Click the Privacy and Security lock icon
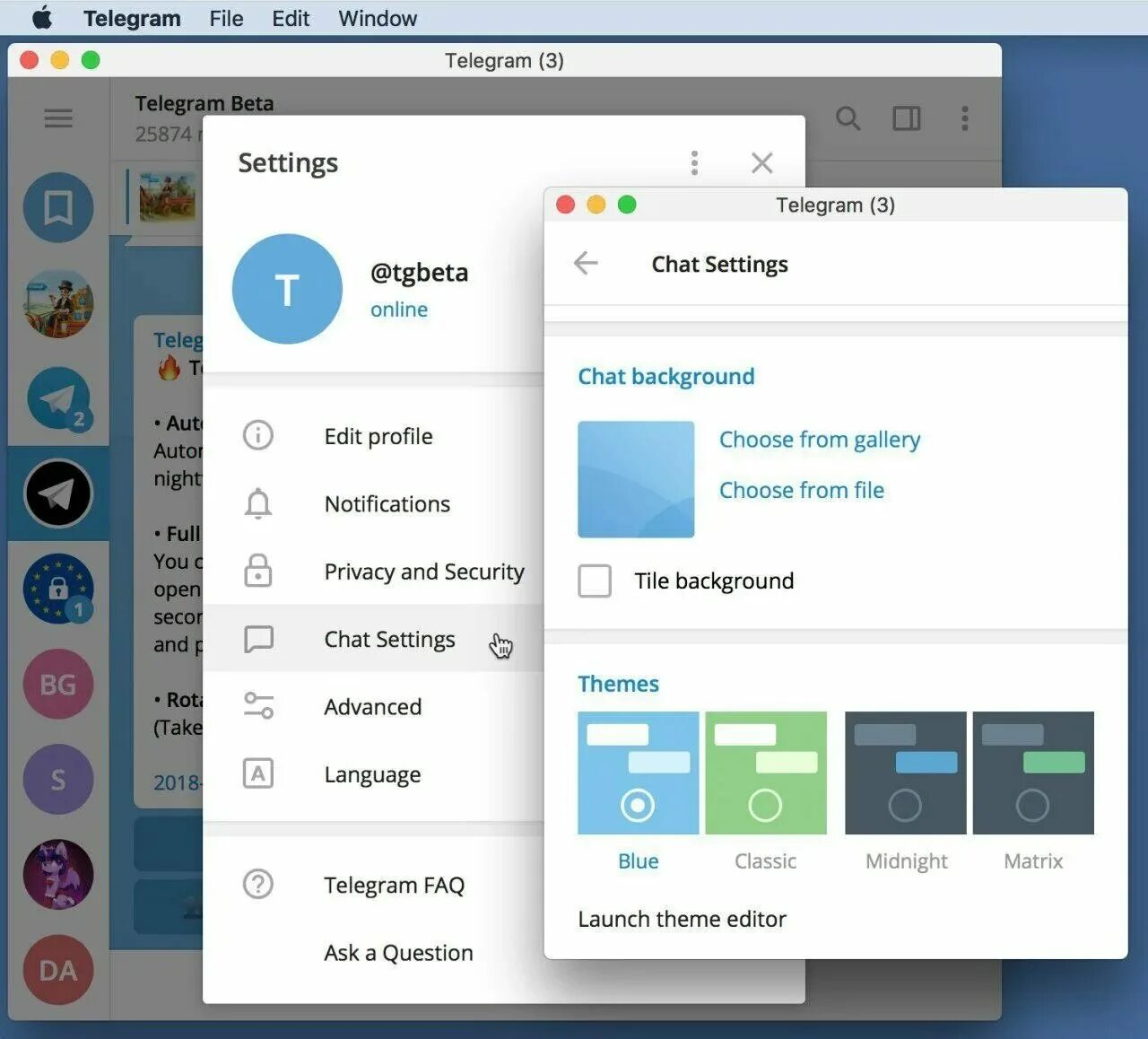The width and height of the screenshot is (1148, 1039). click(258, 571)
